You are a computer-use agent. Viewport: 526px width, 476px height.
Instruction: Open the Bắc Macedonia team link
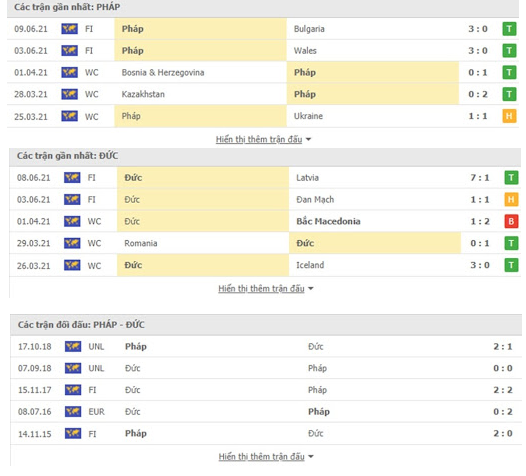click(328, 221)
